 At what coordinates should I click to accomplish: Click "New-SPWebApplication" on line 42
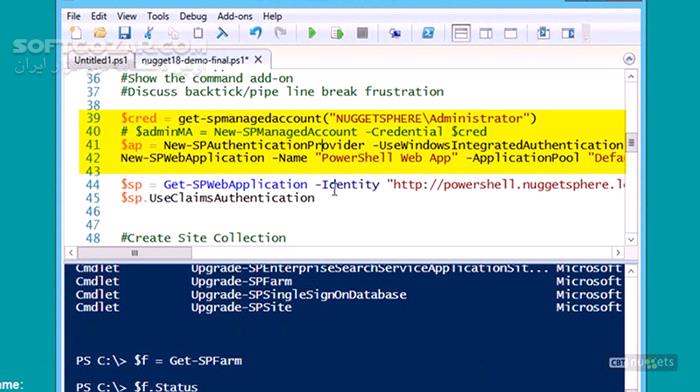point(192,158)
